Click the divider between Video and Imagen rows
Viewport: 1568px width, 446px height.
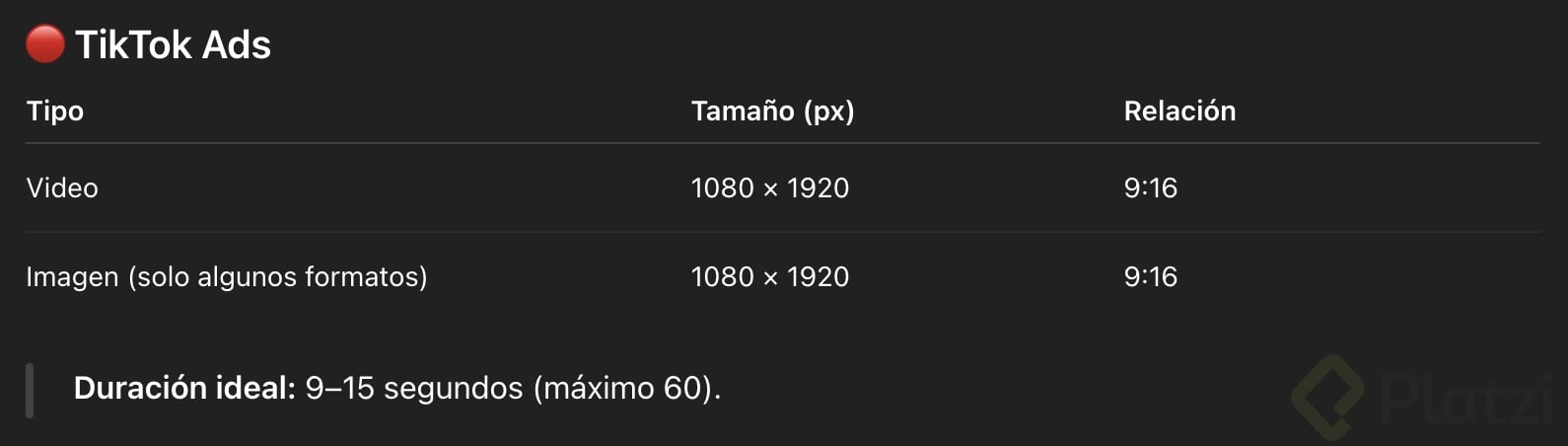coord(782,232)
